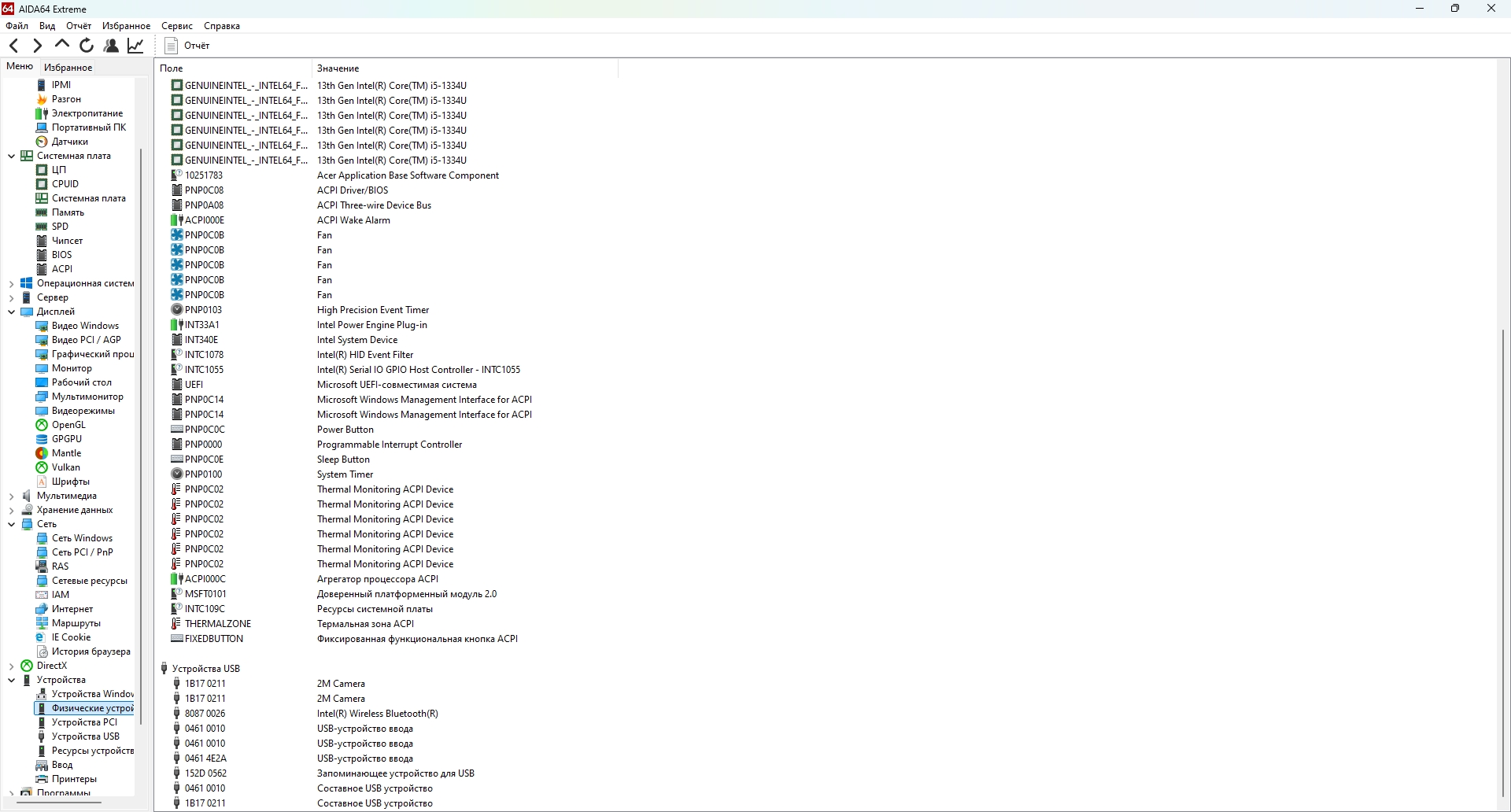Switch to the Избранное sidebar tab

click(x=68, y=68)
